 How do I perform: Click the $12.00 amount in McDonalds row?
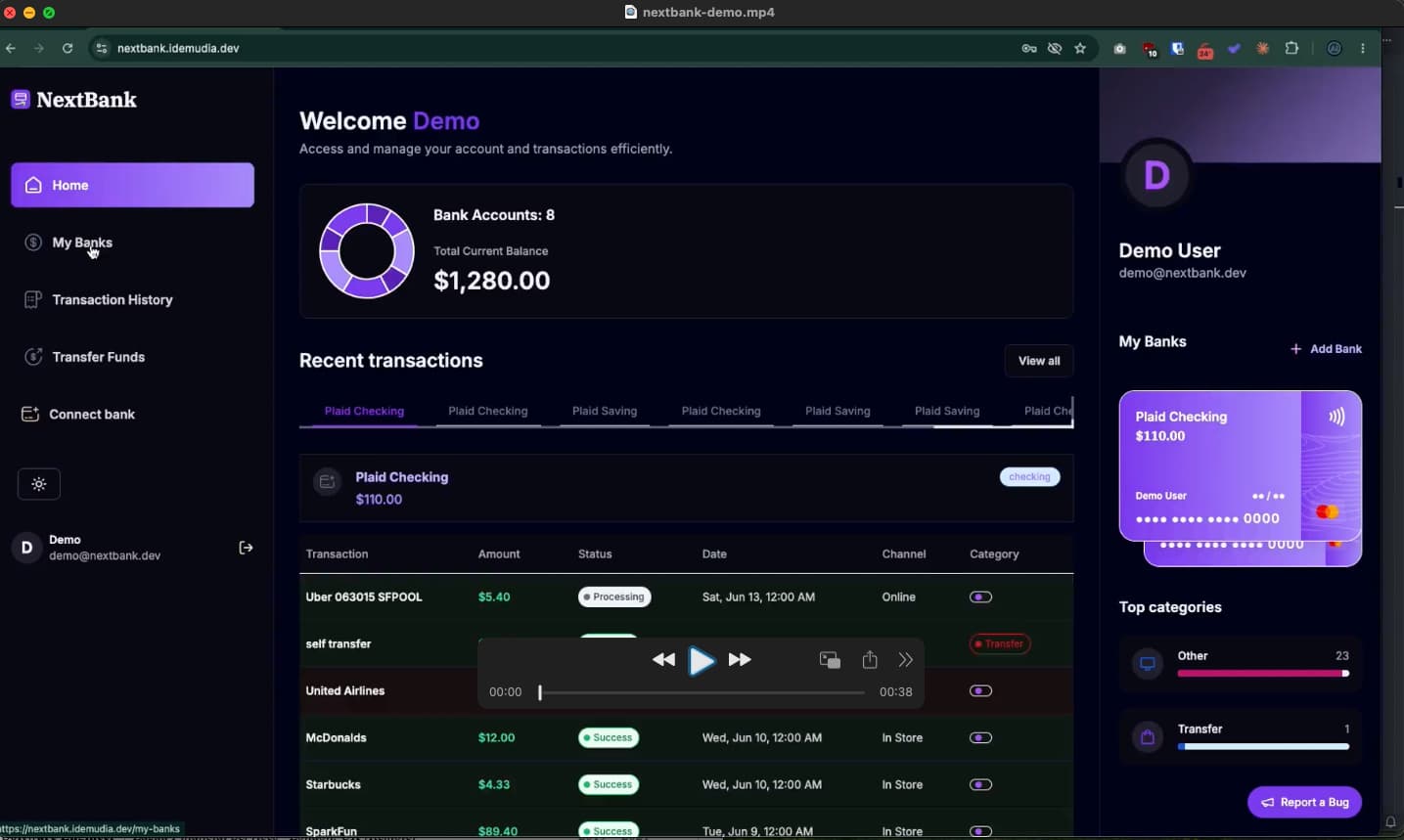(x=496, y=737)
